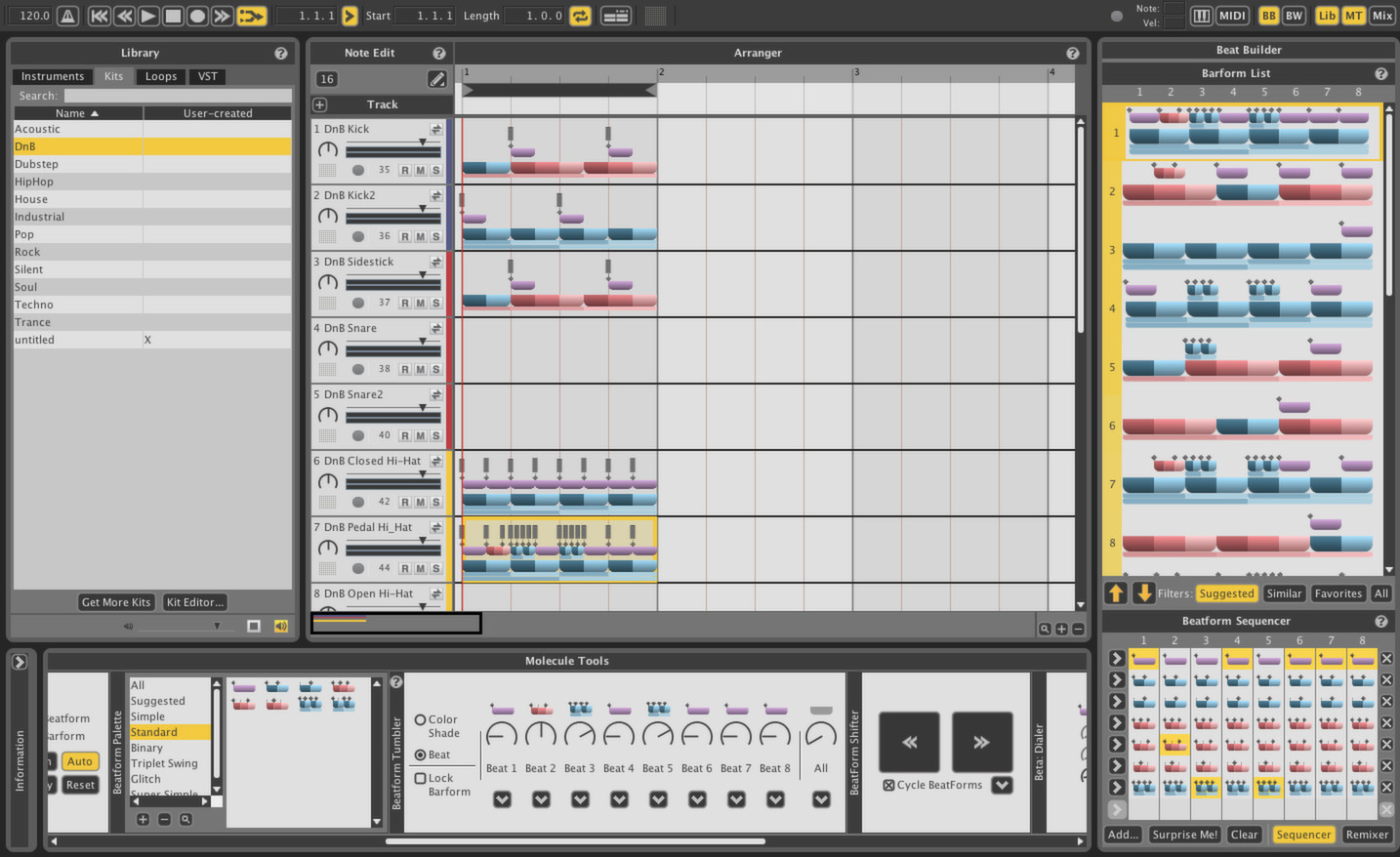Skip back to start with the rewind icon
The width and height of the screenshot is (1400, 857).
tap(99, 15)
